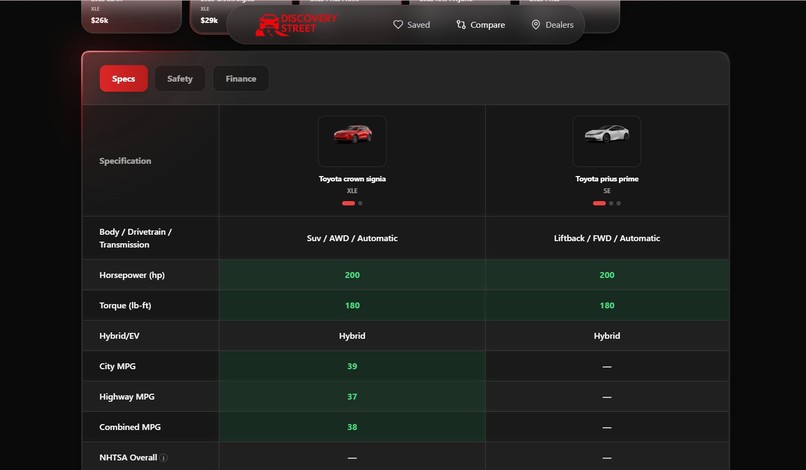Click City MPG value 39
The width and height of the screenshot is (806, 470).
pos(352,366)
